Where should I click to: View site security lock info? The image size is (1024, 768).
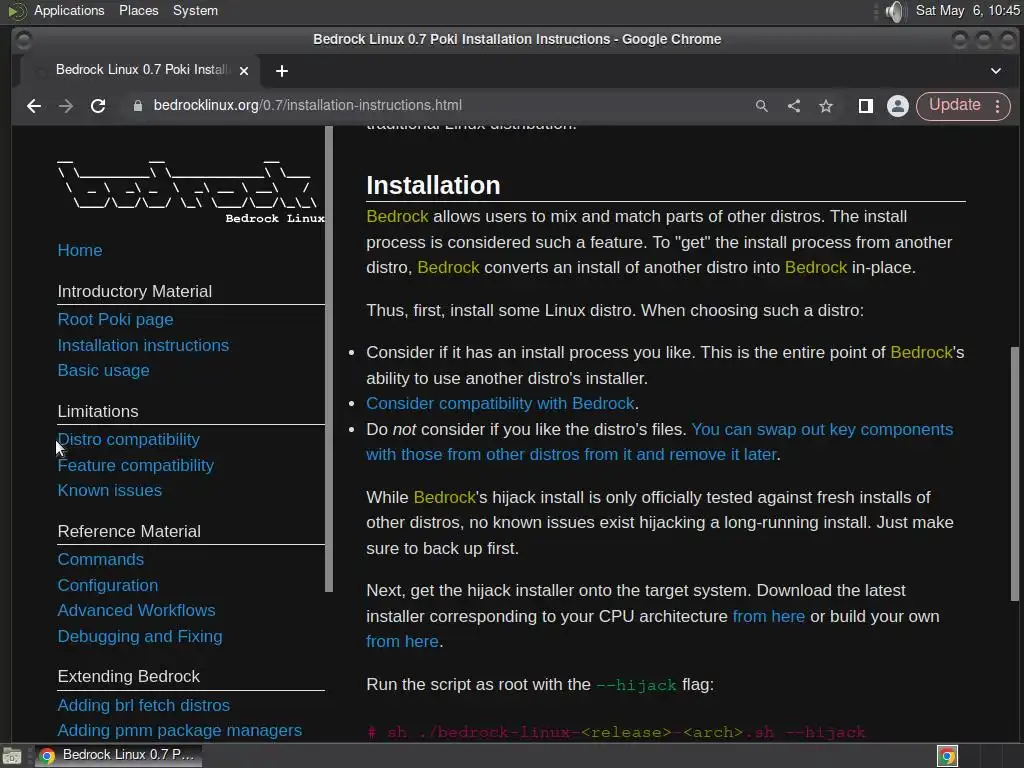tap(137, 106)
